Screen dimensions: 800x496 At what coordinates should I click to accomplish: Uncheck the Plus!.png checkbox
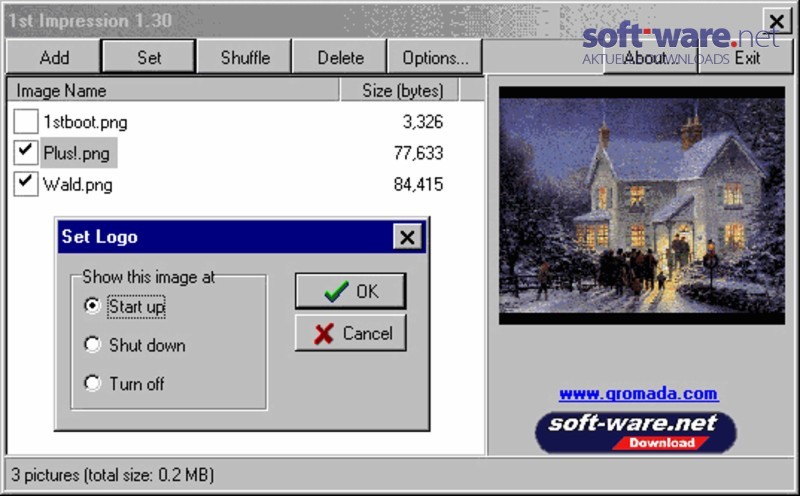pyautogui.click(x=26, y=153)
